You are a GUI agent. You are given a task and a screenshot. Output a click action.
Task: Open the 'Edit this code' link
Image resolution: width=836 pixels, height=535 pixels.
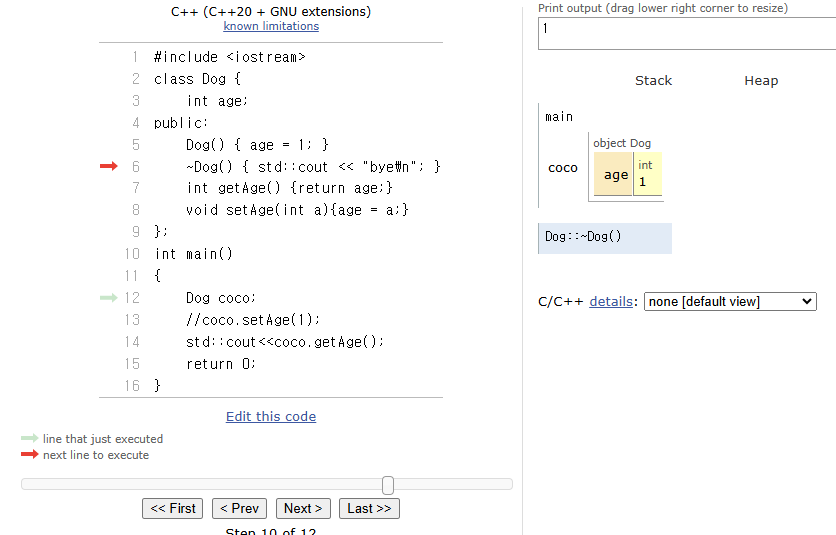tap(271, 417)
